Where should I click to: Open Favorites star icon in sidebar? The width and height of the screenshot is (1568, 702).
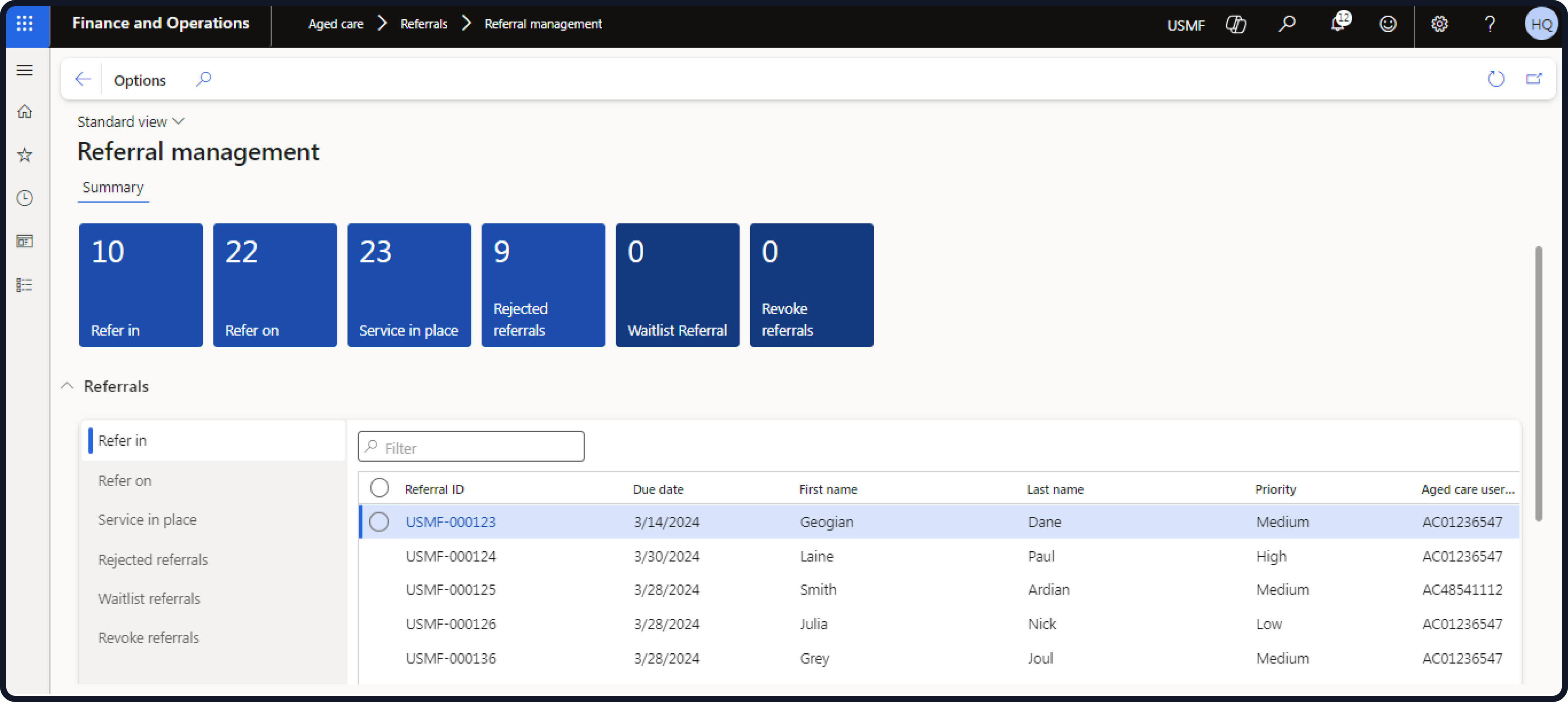[25, 155]
